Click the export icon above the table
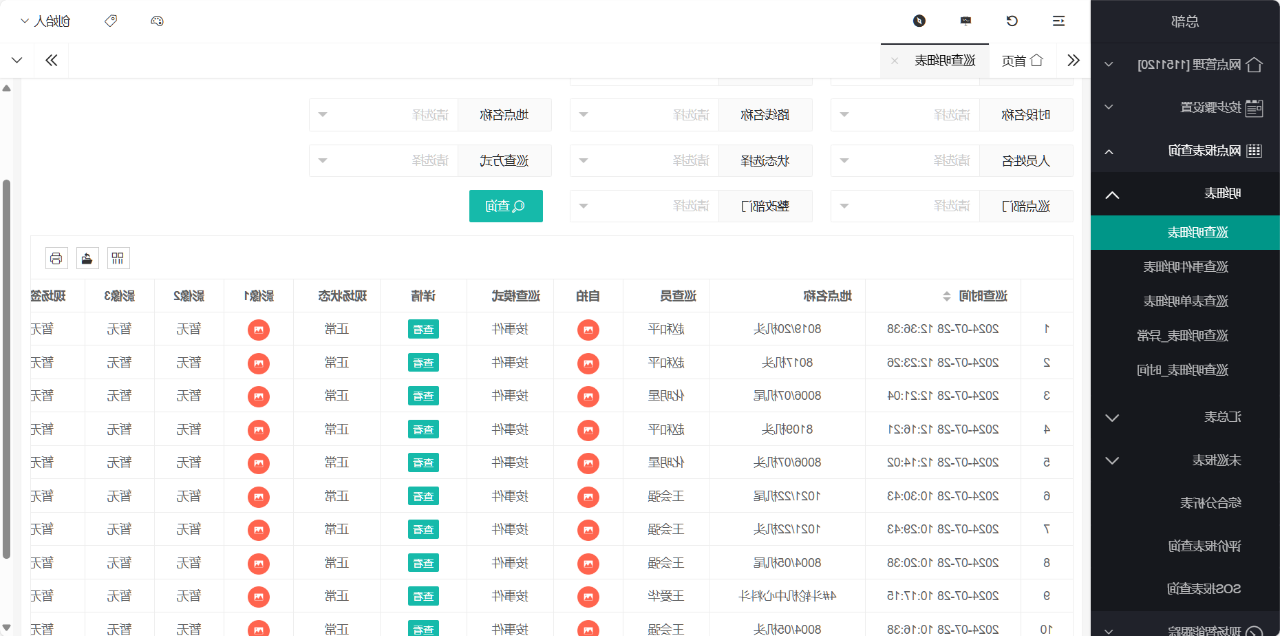 pos(87,257)
